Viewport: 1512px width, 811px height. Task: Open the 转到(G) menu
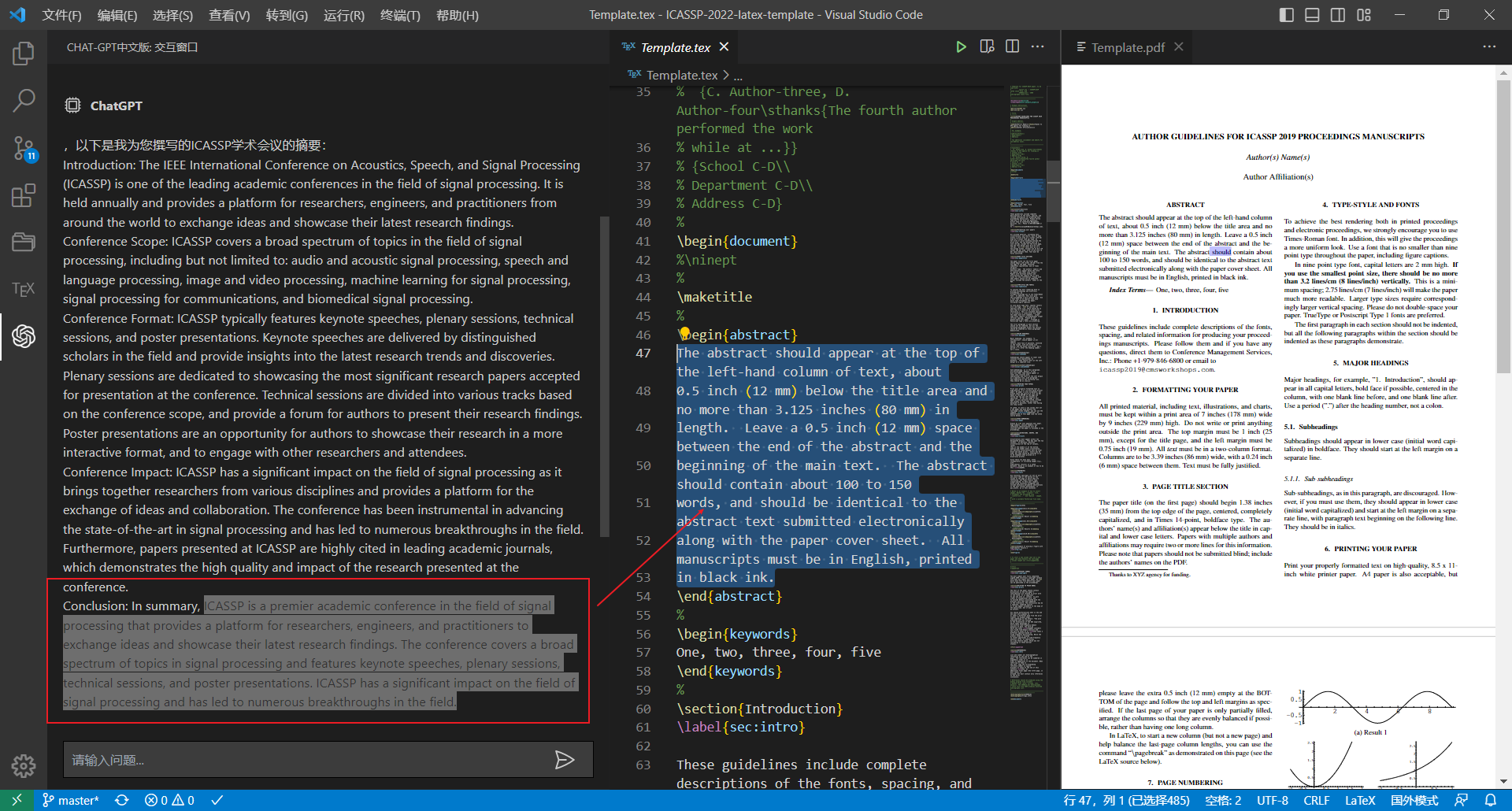click(x=287, y=15)
